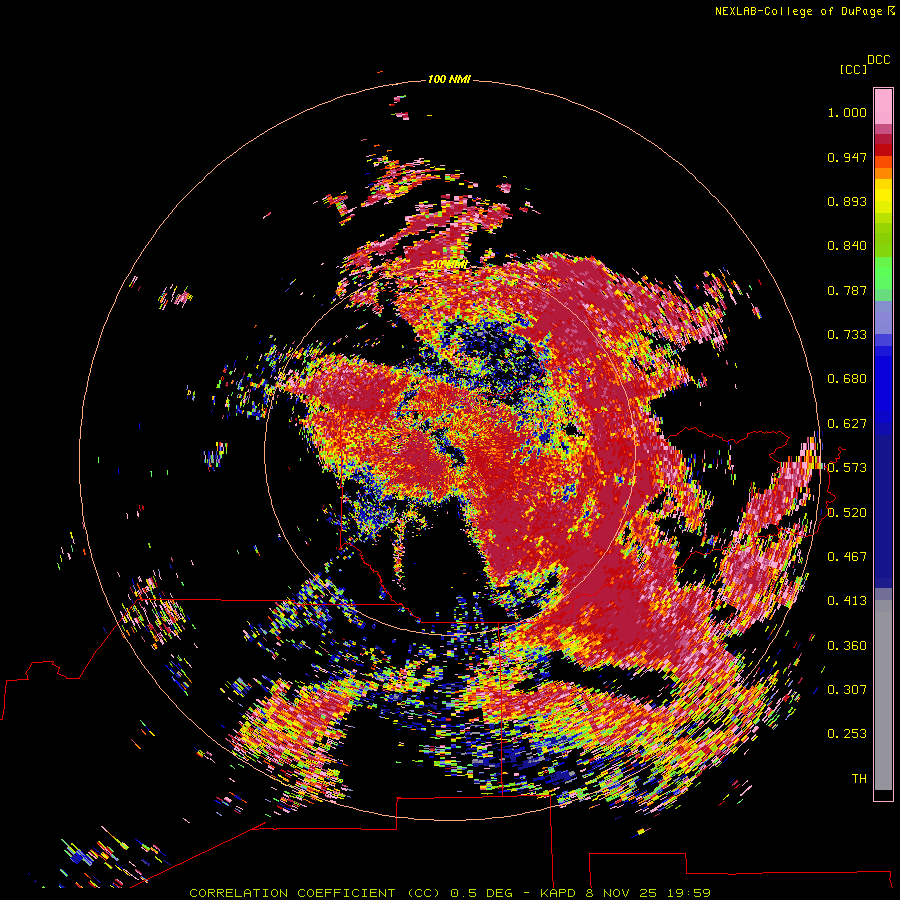This screenshot has height=900, width=900.
Task: Click the 0.680 scale value
Action: (x=847, y=379)
